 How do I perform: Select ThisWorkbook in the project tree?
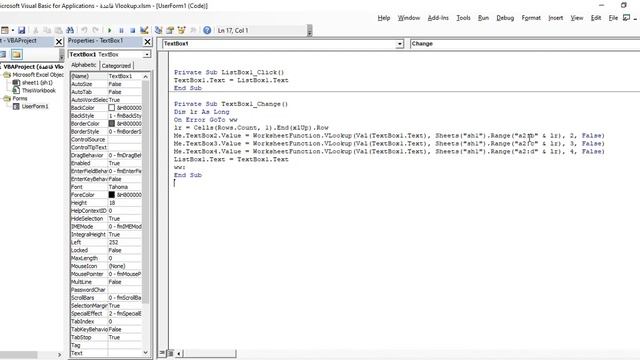38,91
